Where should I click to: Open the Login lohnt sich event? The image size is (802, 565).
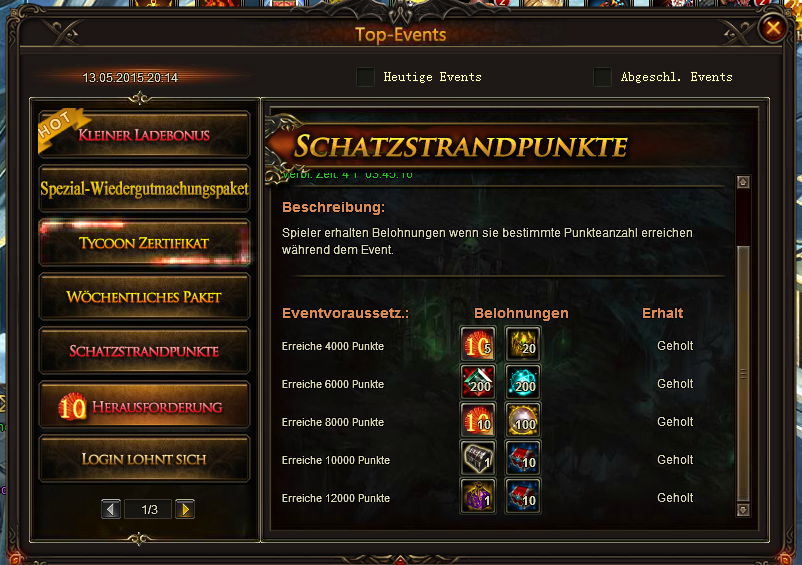tap(144, 459)
